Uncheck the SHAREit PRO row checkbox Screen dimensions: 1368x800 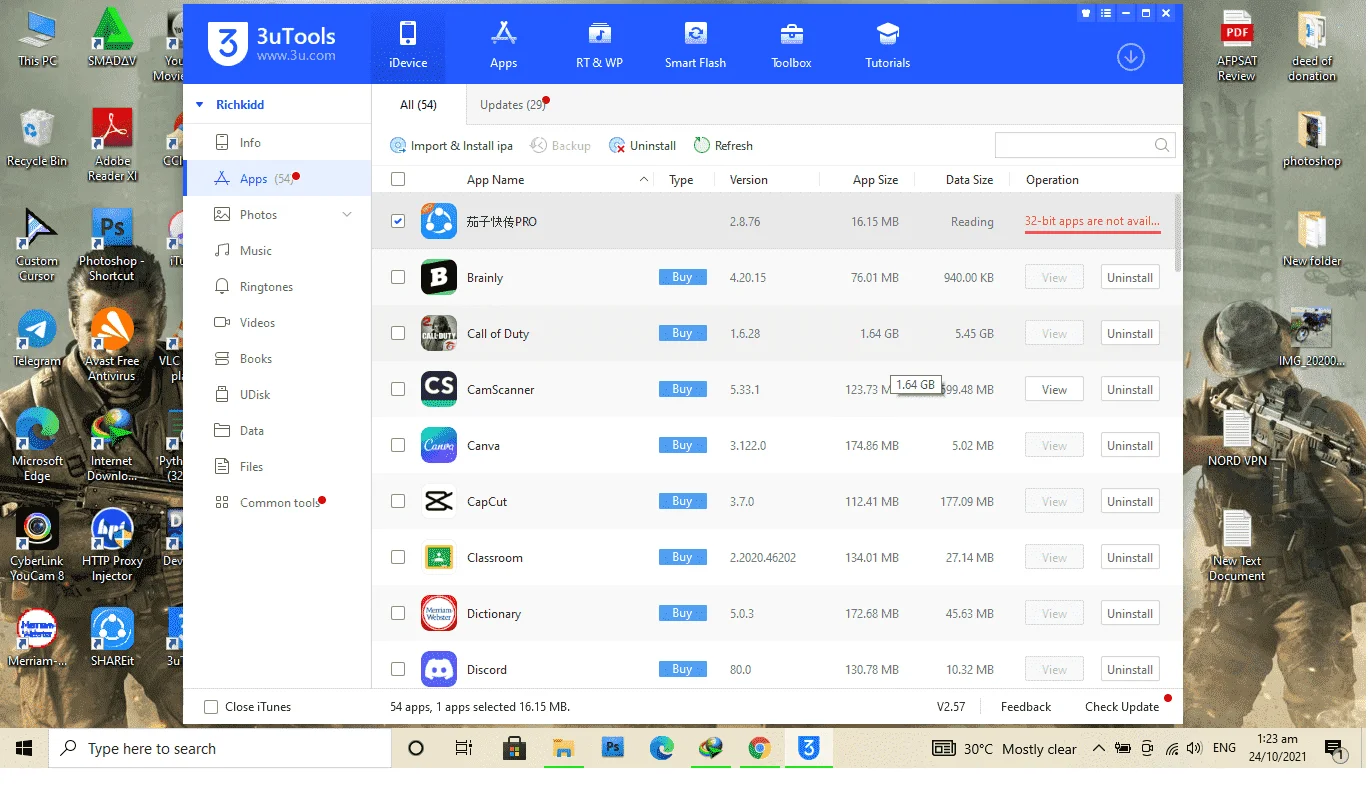click(x=398, y=221)
